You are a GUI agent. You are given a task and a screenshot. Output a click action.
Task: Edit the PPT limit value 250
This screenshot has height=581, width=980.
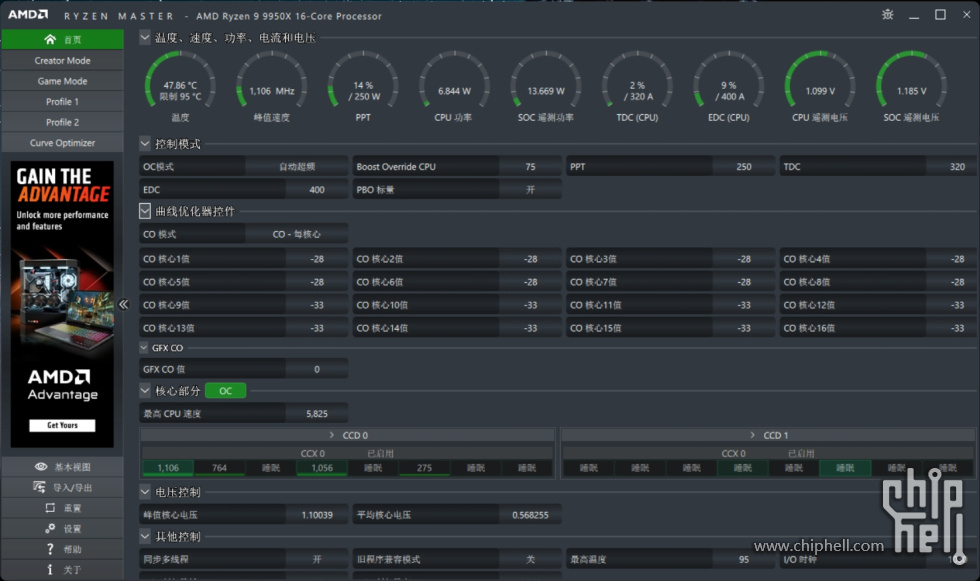(x=744, y=167)
